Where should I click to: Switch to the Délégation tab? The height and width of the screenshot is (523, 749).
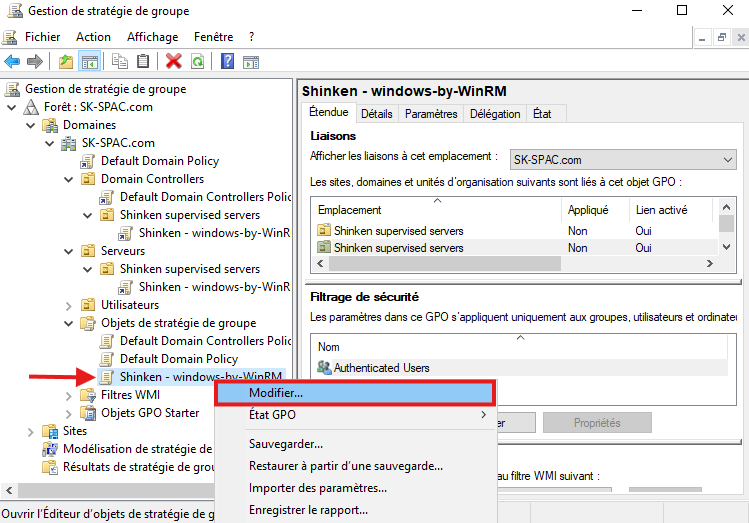[x=494, y=114]
